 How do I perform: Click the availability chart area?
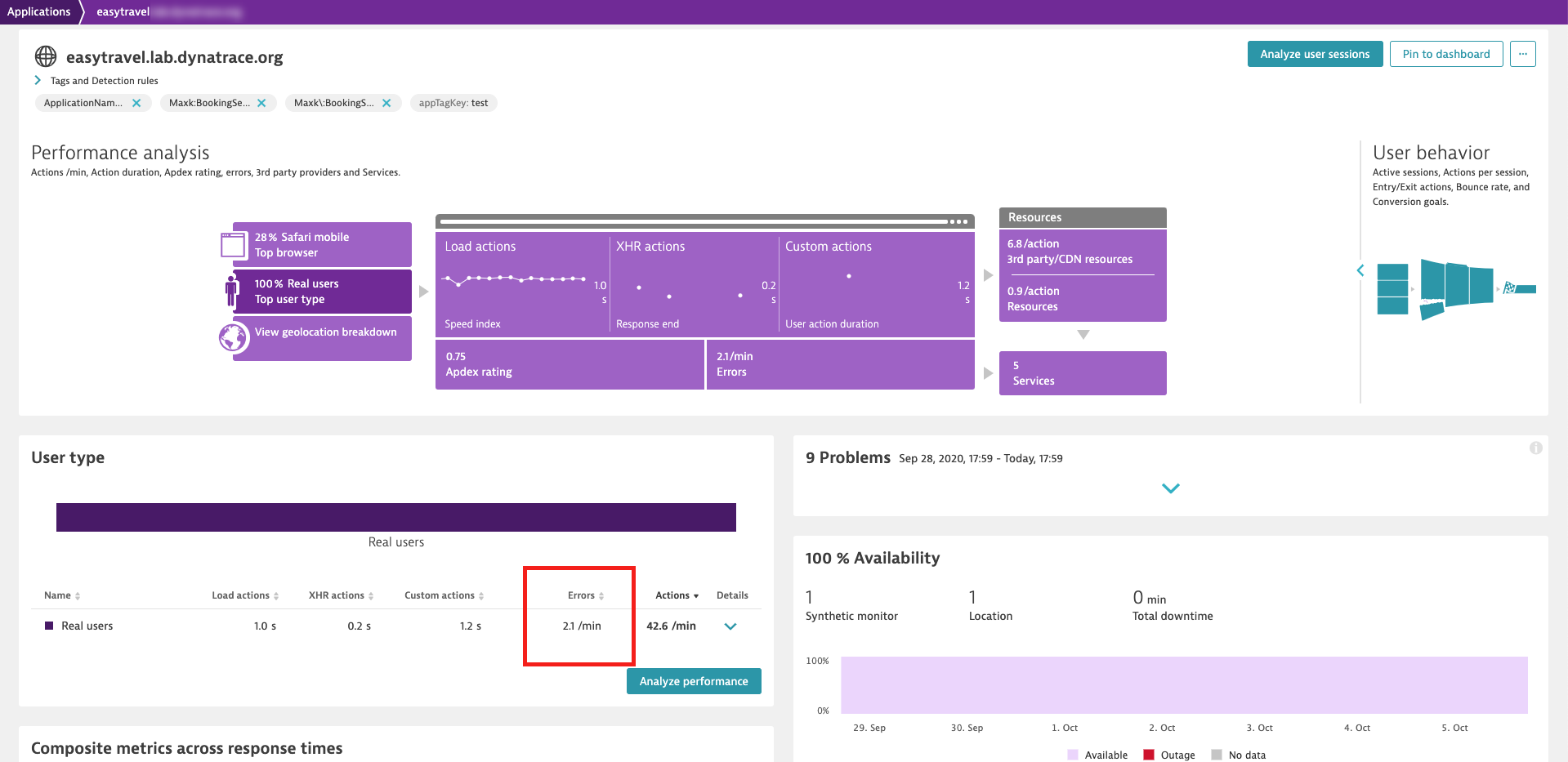(1184, 685)
